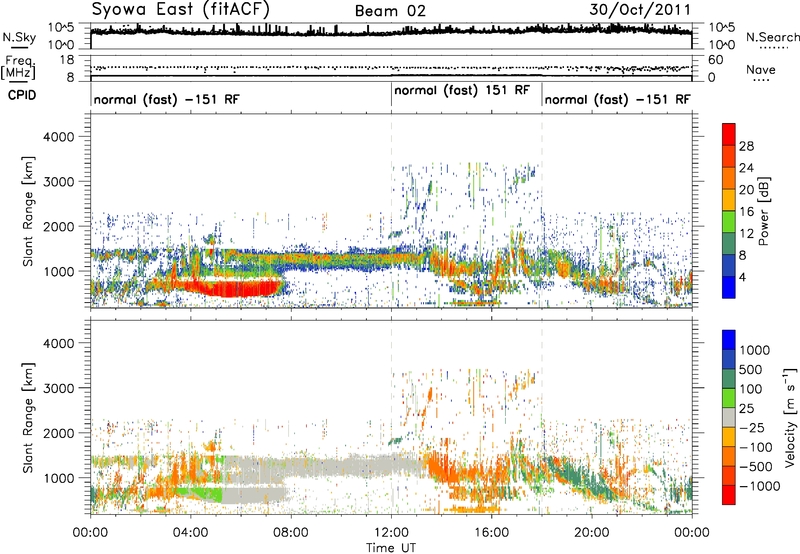Click the 'Velocity [m s-1]' color bar title
The height and width of the screenshot is (554, 800).
[790, 417]
